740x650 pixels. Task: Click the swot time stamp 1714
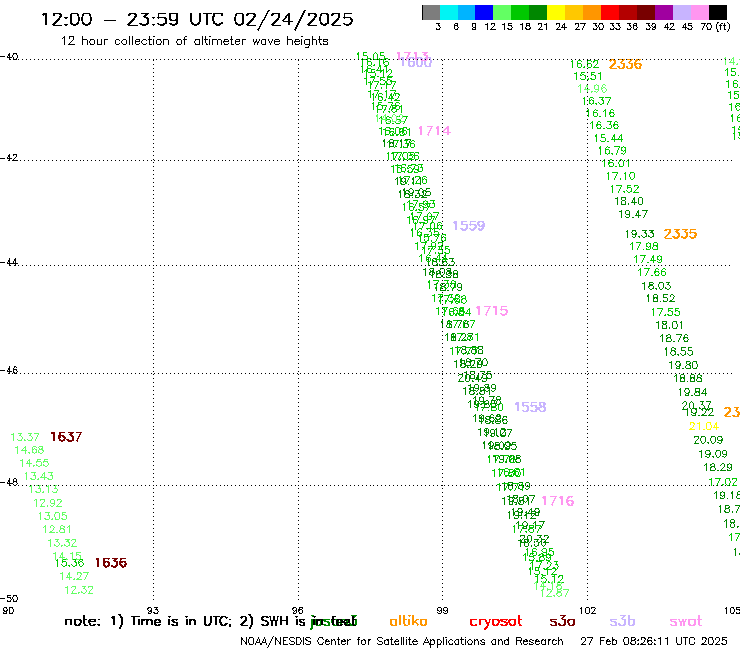point(434,131)
